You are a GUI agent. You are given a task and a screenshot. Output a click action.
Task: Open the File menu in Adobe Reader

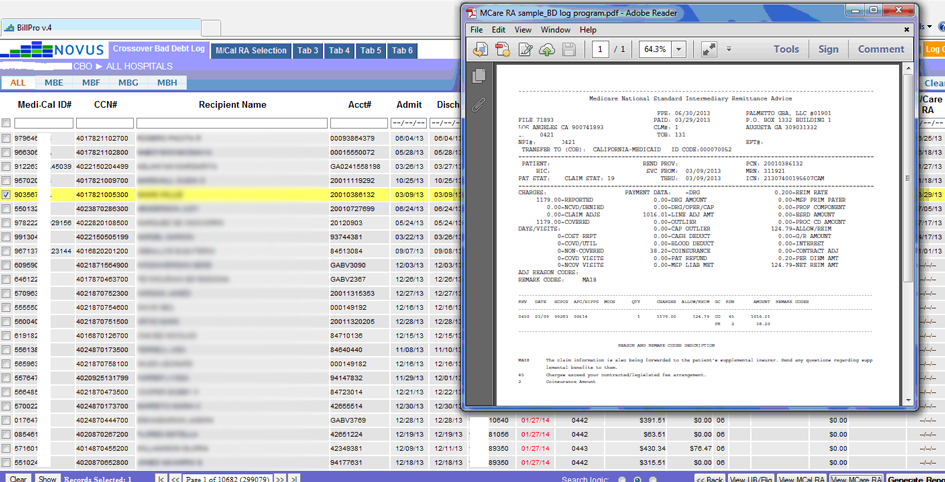(476, 30)
